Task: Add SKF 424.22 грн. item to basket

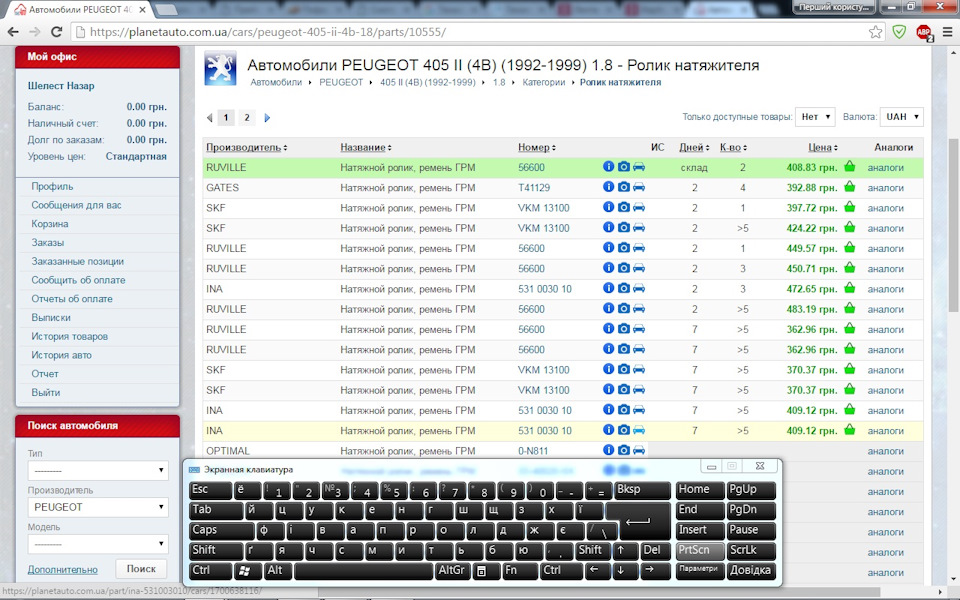Action: click(849, 227)
